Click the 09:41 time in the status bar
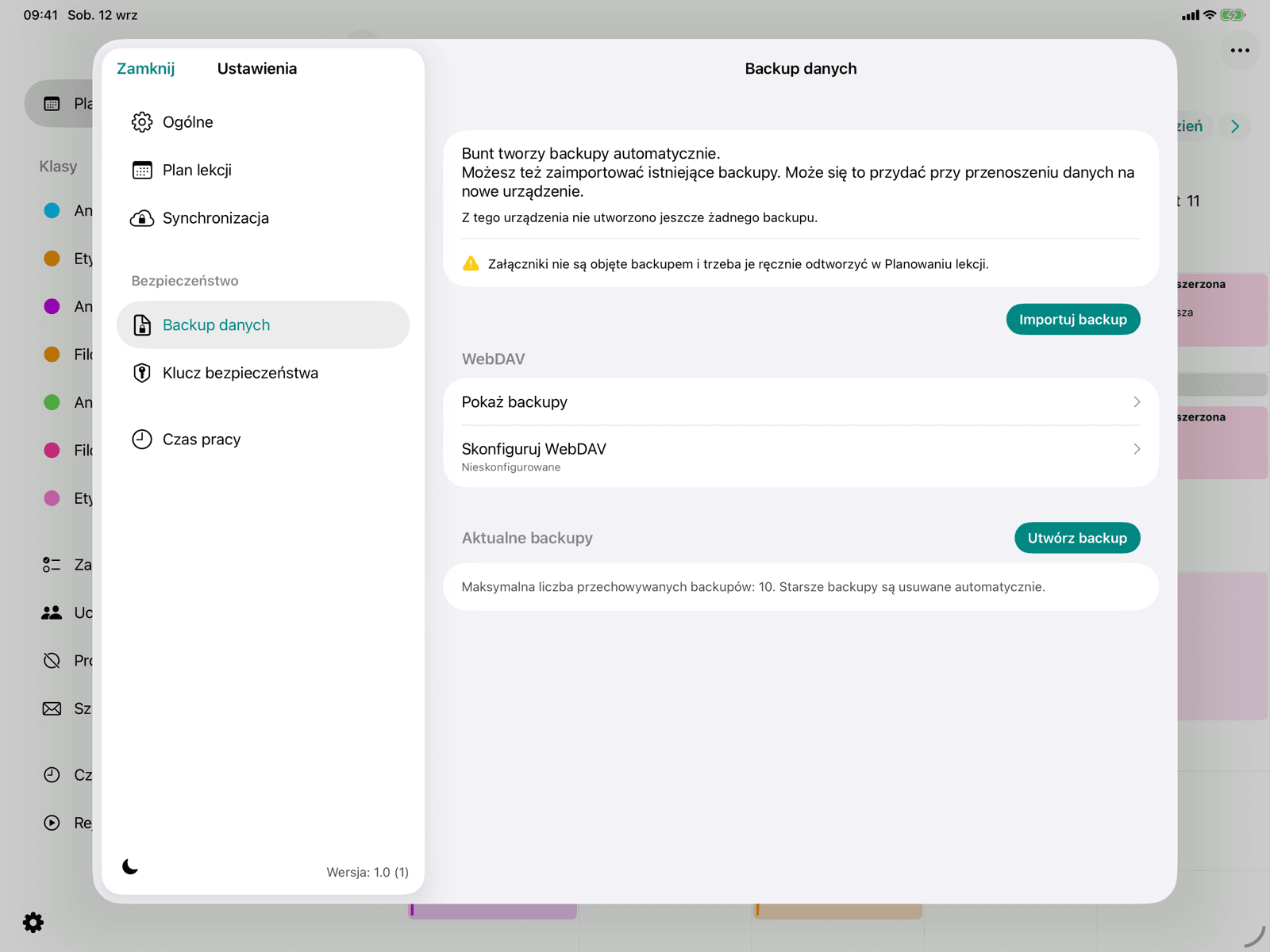The image size is (1270, 952). [40, 15]
